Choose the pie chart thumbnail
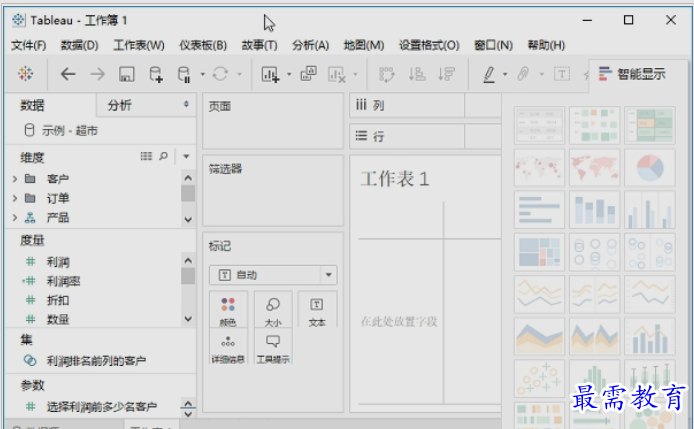Viewport: 694px width, 429px height. (x=650, y=167)
